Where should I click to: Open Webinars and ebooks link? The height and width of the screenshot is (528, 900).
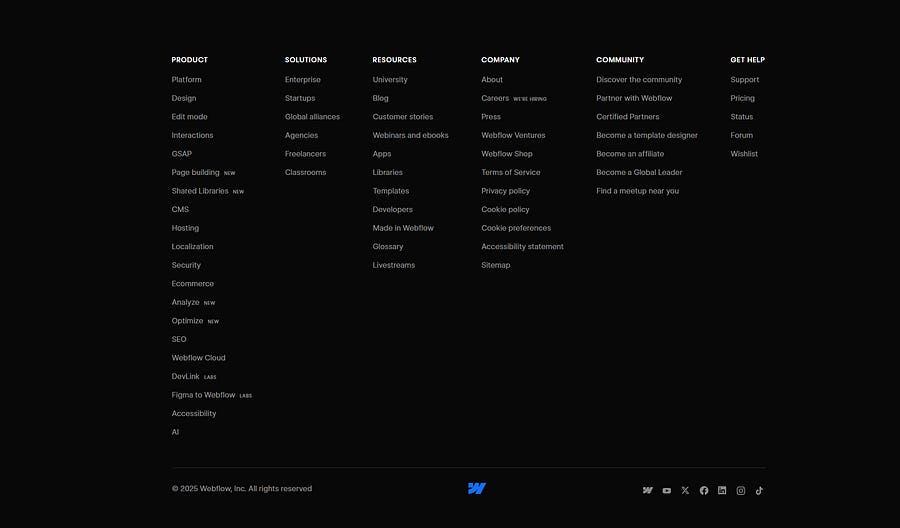pos(410,135)
